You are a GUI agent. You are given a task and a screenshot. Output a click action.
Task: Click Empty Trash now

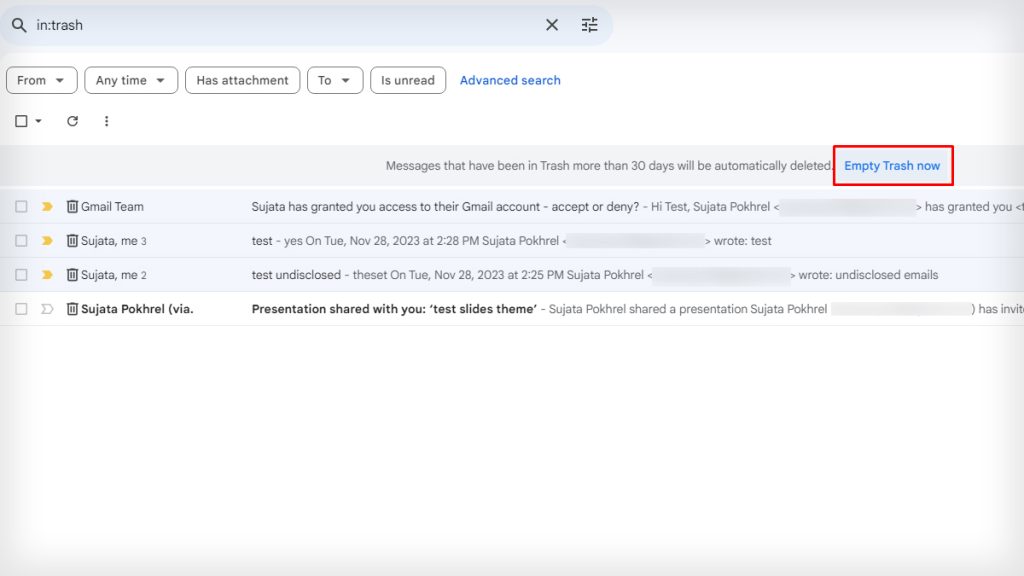pyautogui.click(x=893, y=165)
